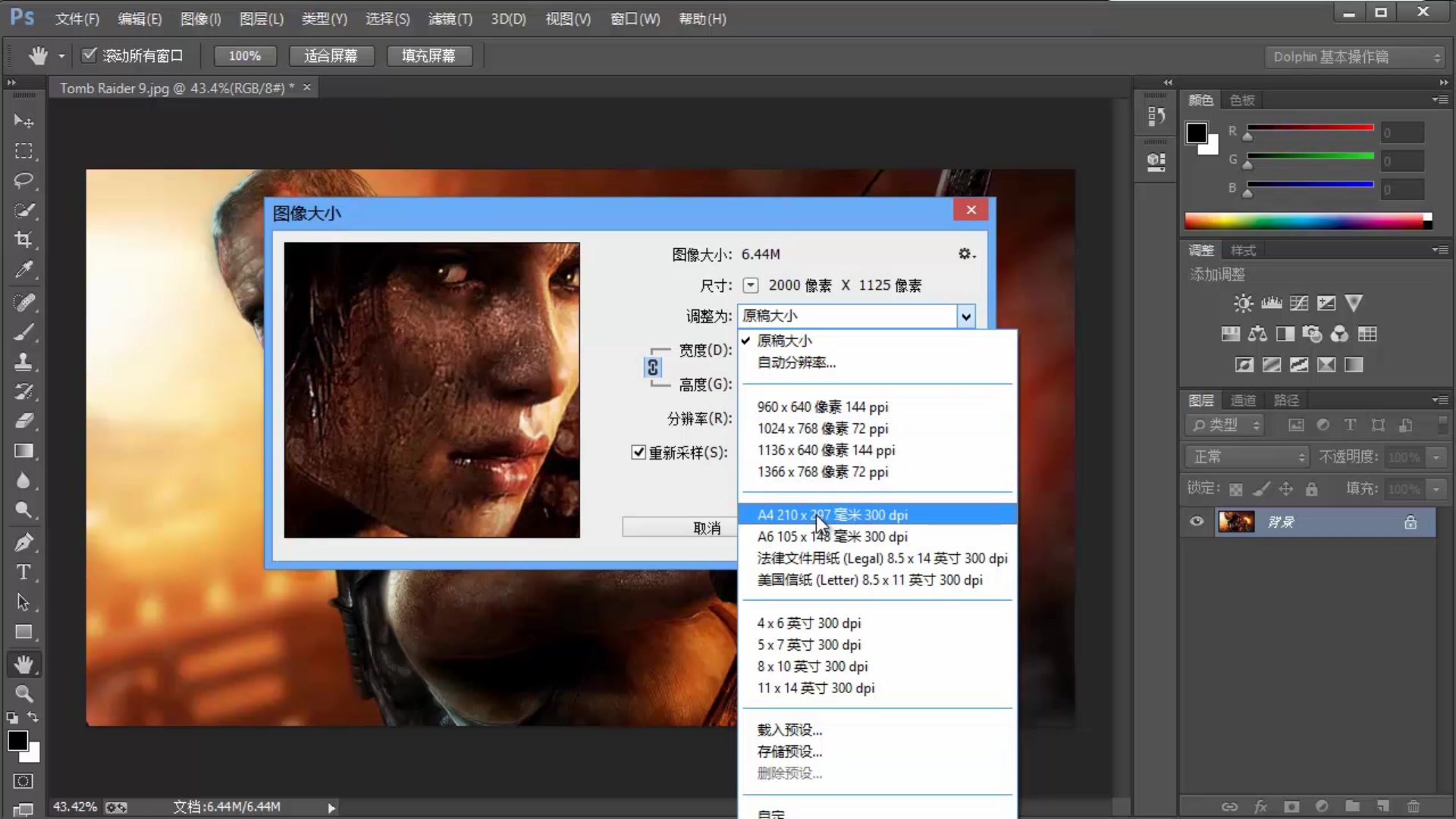Choose A4 210 x 297 毫米 300 dpi preset
The image size is (1456, 819).
[x=832, y=515]
